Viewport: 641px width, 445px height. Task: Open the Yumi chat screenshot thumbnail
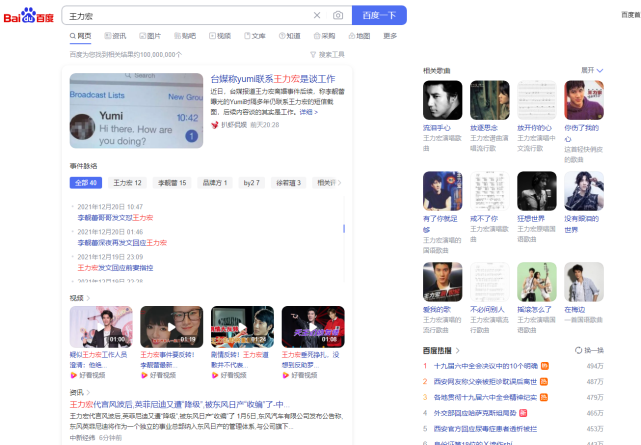click(x=136, y=110)
